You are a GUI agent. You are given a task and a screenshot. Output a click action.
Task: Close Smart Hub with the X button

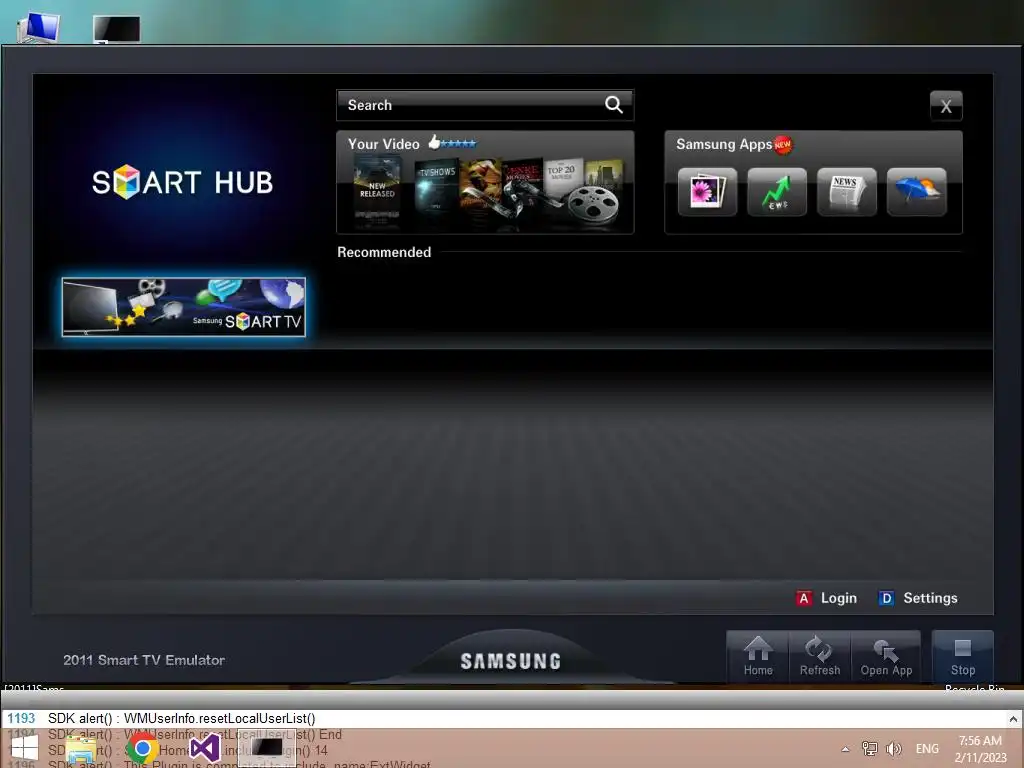coord(946,106)
